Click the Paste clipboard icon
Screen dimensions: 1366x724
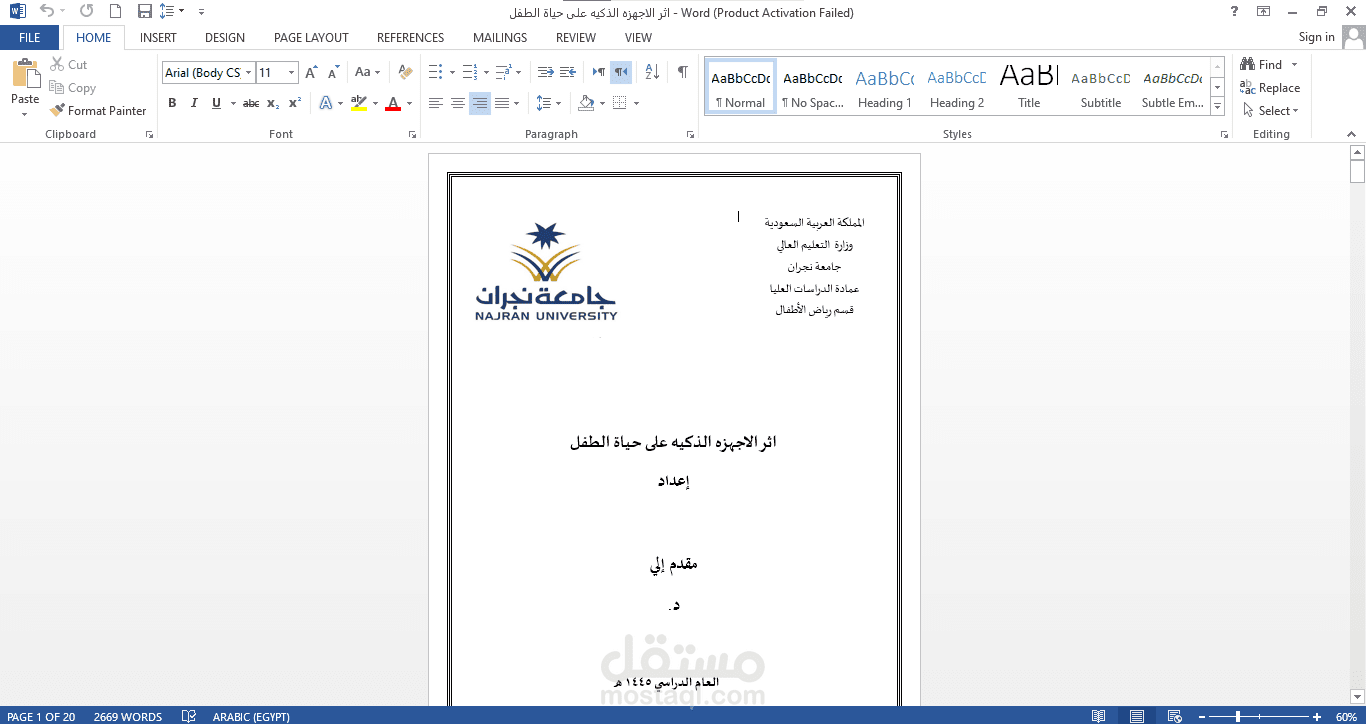click(x=25, y=74)
